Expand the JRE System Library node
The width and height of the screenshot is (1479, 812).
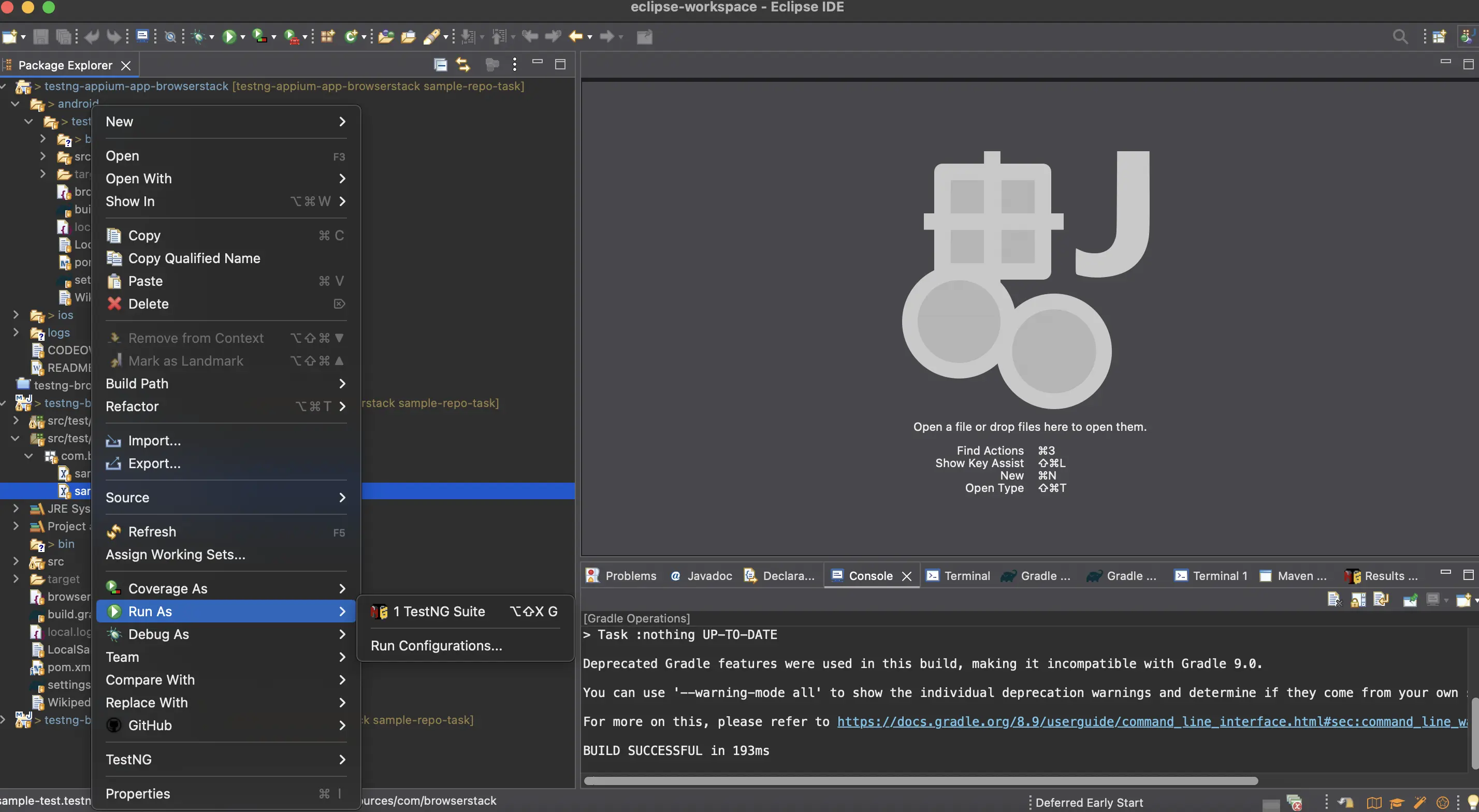coord(16,508)
